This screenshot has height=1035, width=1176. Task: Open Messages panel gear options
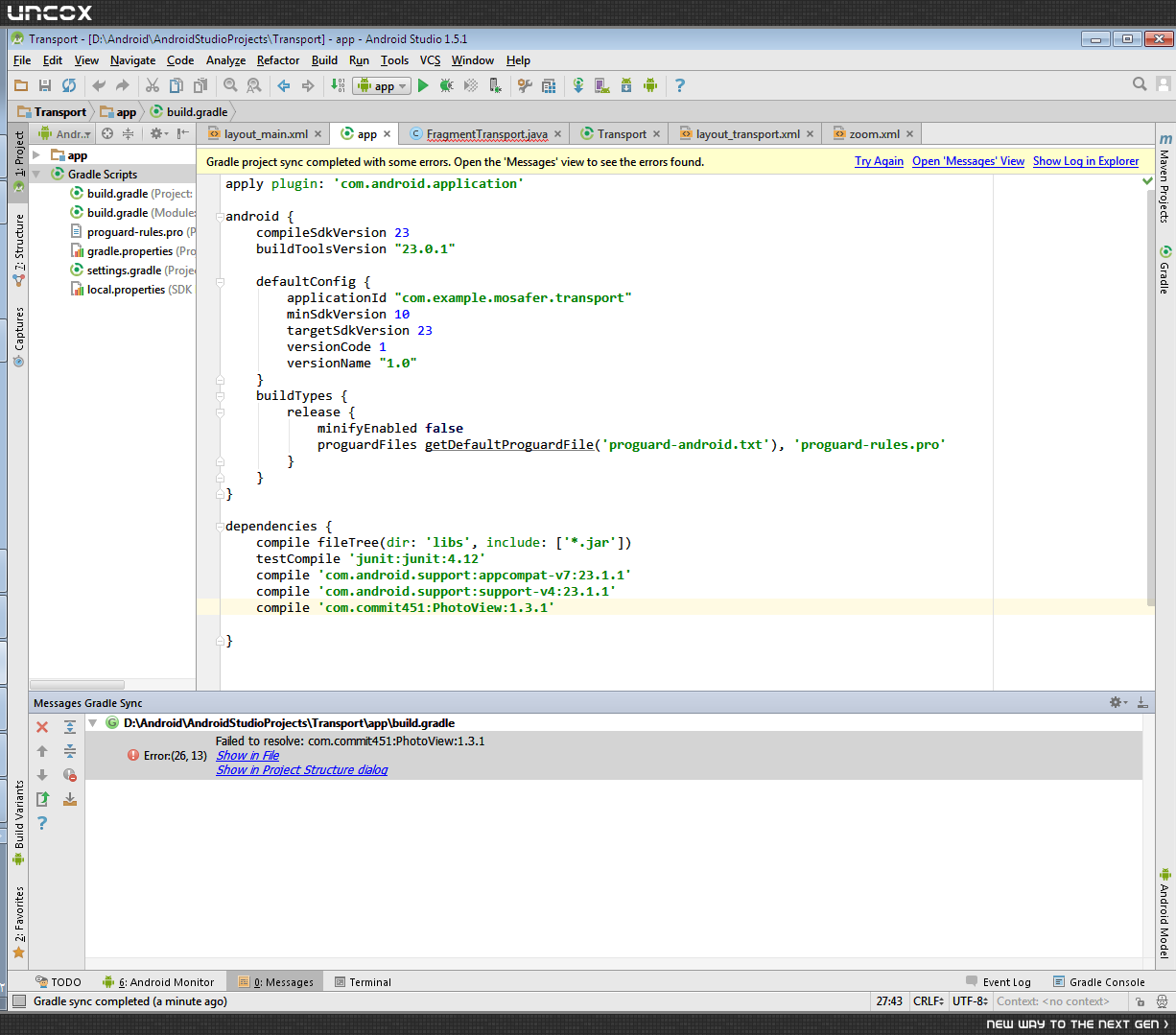point(1117,703)
